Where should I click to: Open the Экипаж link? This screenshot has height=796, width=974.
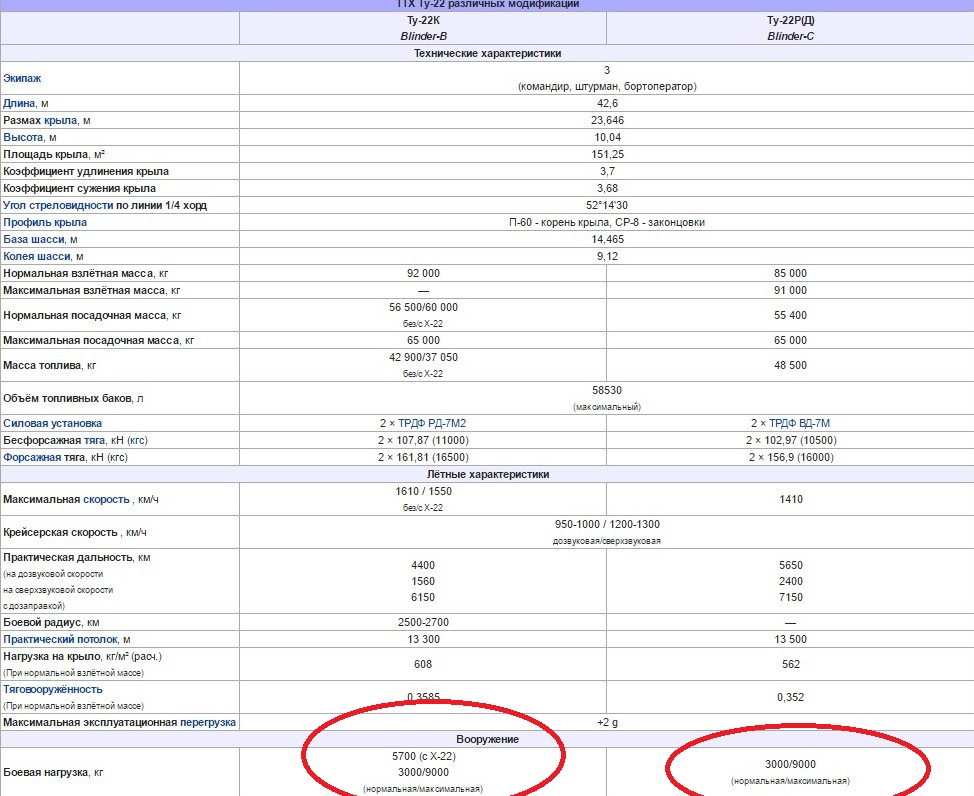tap(22, 78)
